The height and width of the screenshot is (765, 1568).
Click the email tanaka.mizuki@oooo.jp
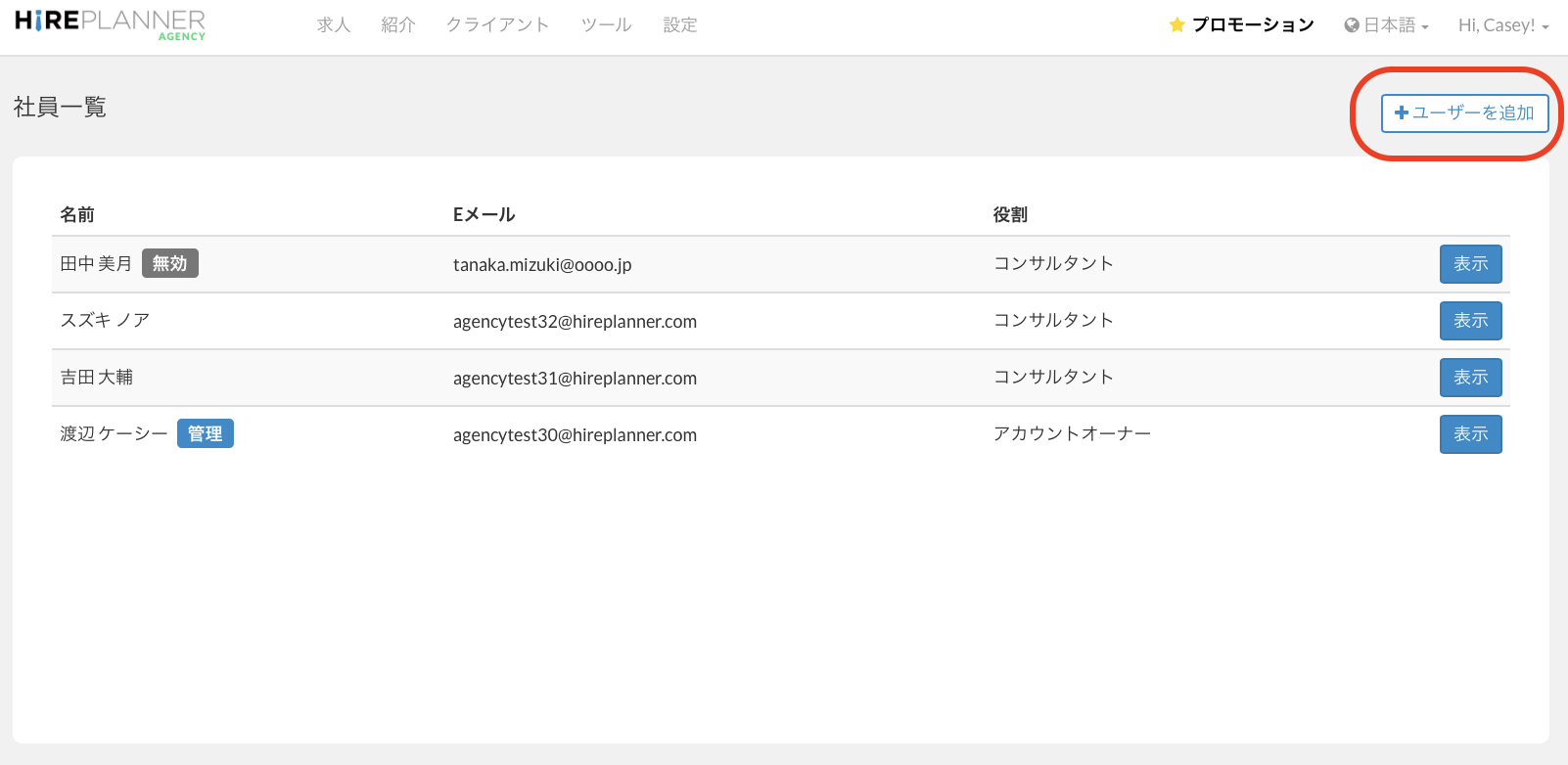tap(542, 265)
